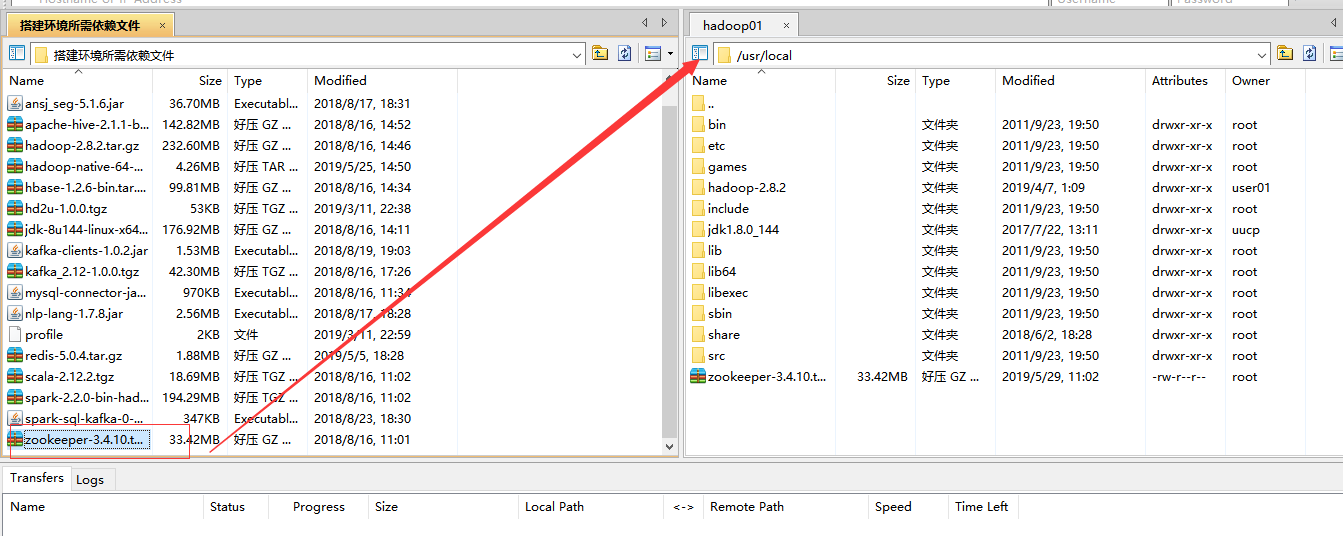
Task: Click the apache-hive-2.1.1 archive icon
Action: coord(15,124)
